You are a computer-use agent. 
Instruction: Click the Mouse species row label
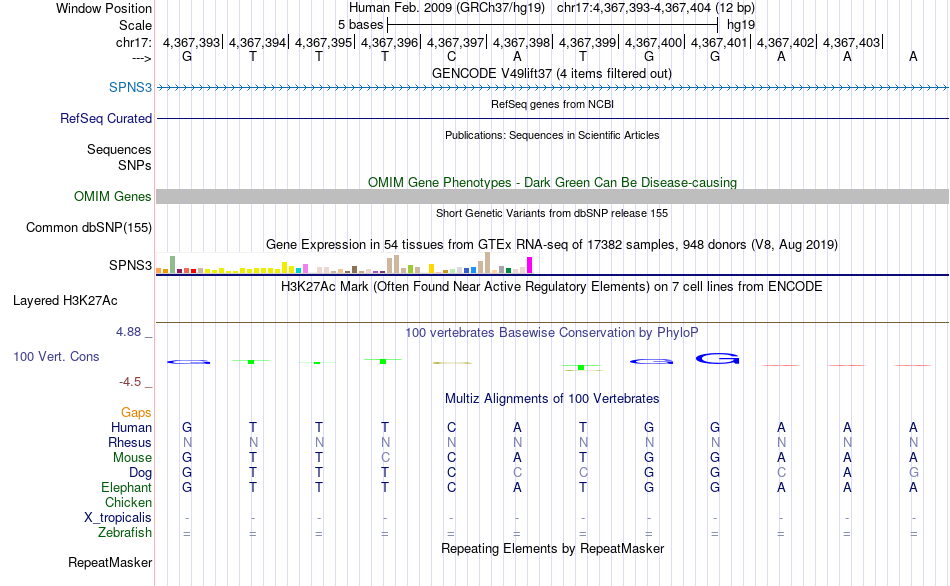pos(132,458)
